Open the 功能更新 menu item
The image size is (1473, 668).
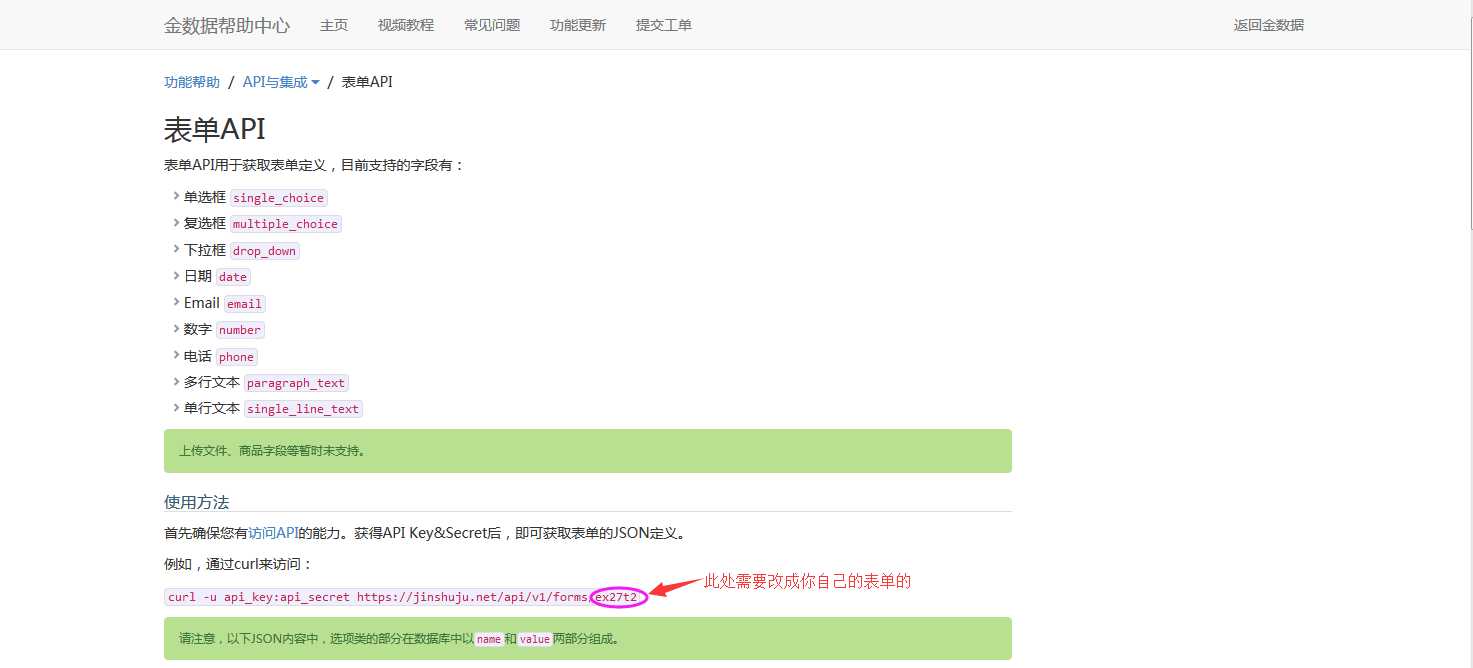578,25
